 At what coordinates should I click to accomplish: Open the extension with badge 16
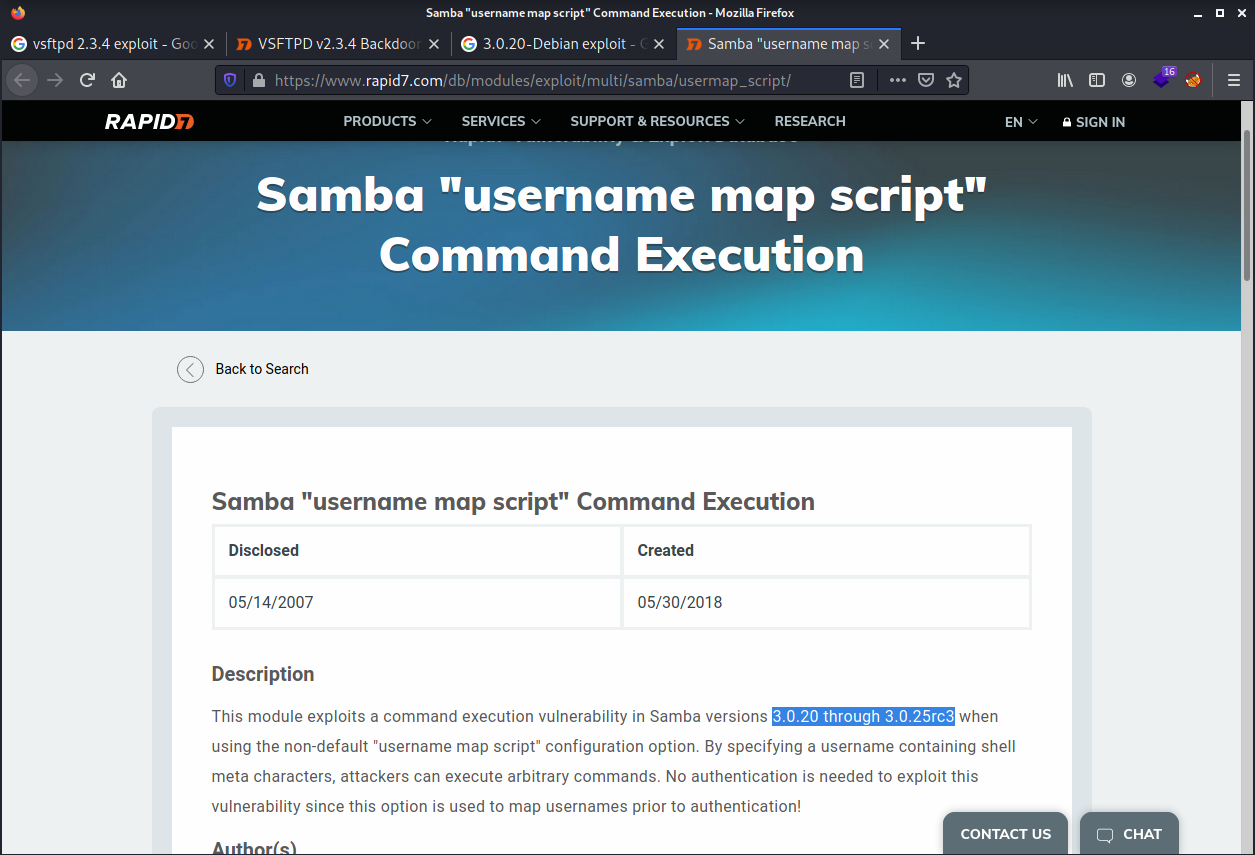[x=1162, y=79]
